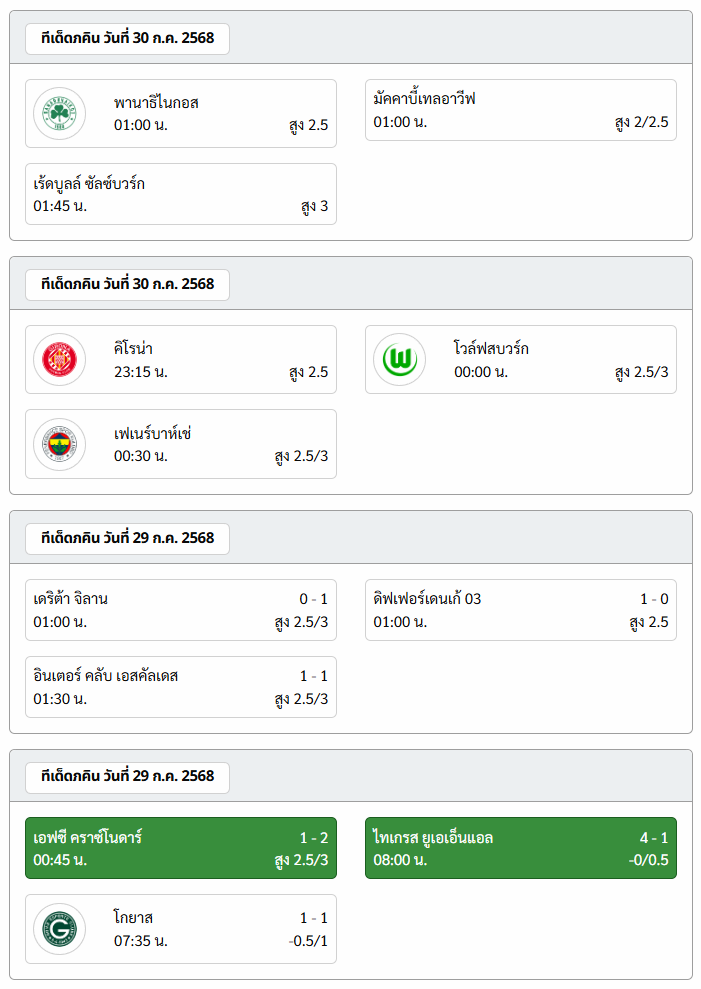Open the ดิฟเฟอร์เดนเก้ 03 match card
Viewport: 701px width, 989px height.
pos(521,610)
